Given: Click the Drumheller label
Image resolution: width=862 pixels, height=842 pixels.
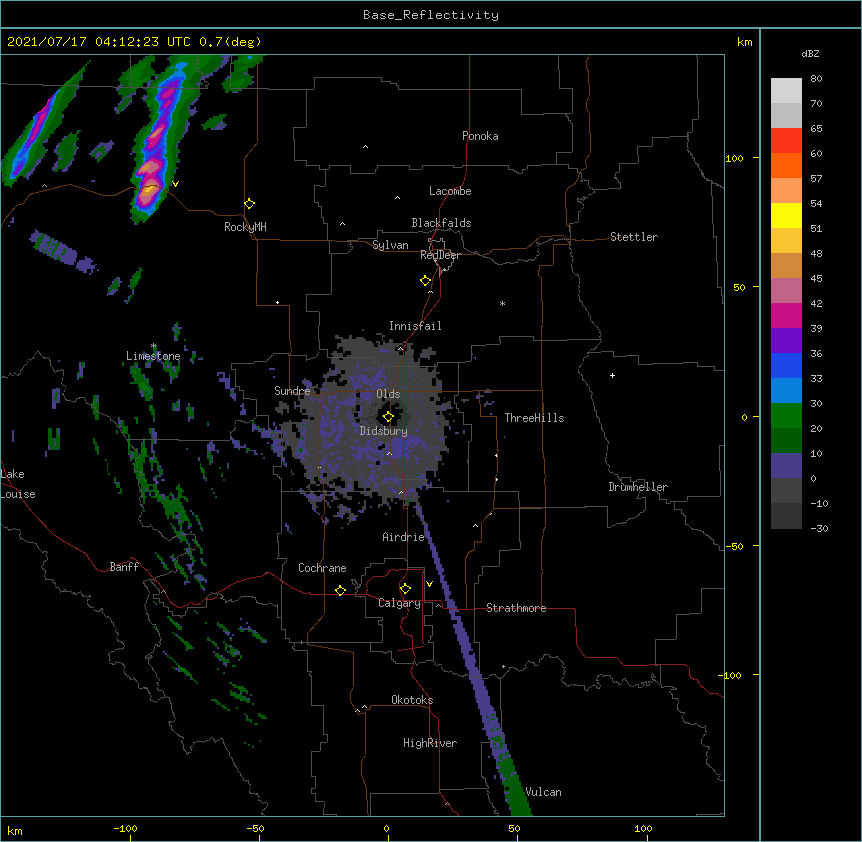Looking at the screenshot, I should tap(638, 487).
